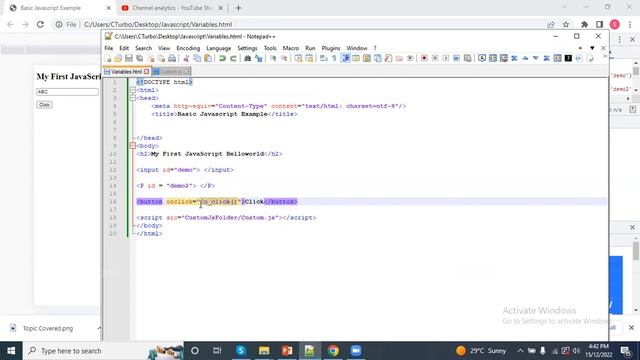The height and width of the screenshot is (360, 640).
Task: Open Topic Covered.png from the download bar
Action: pyautogui.click(x=48, y=328)
